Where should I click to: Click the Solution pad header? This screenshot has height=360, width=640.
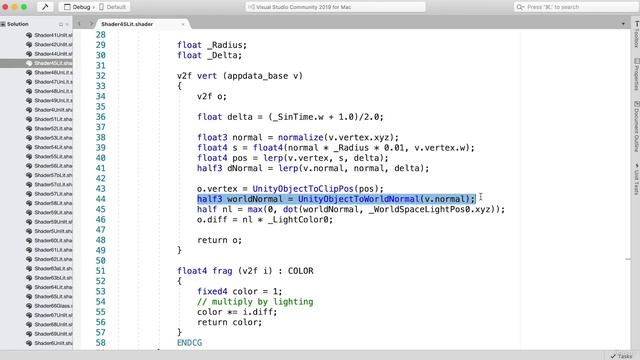pos(18,24)
